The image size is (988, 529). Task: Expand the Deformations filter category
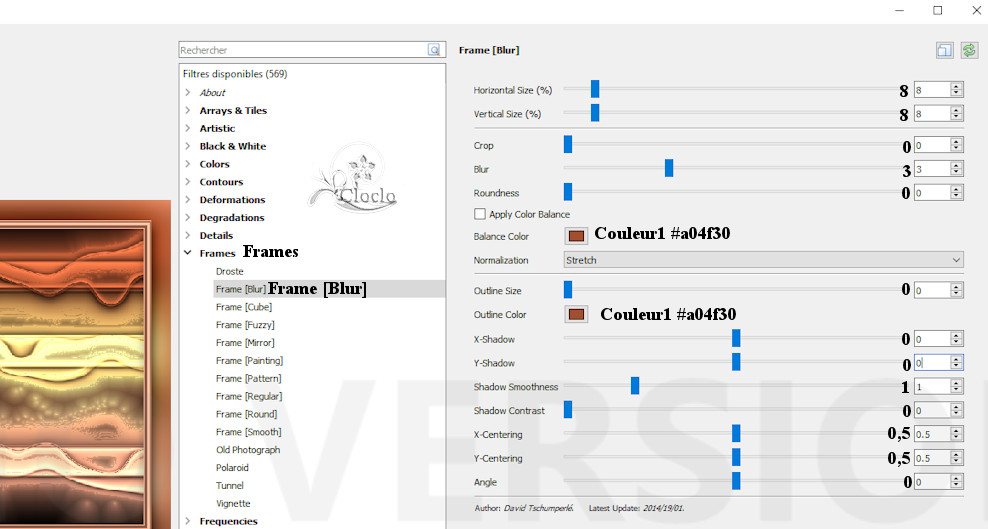pyautogui.click(x=187, y=200)
